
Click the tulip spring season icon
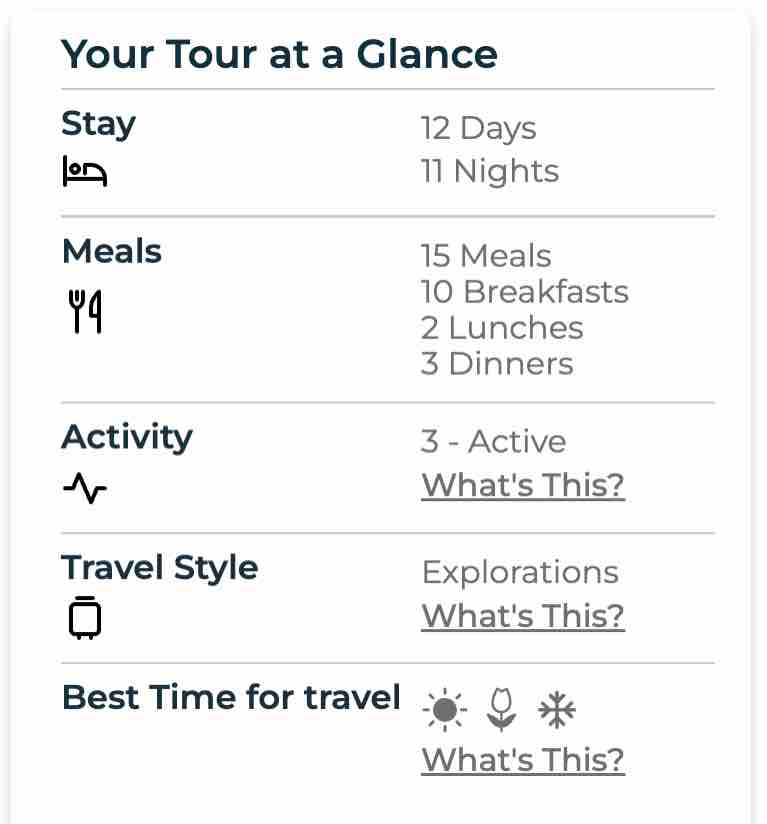[x=501, y=711]
